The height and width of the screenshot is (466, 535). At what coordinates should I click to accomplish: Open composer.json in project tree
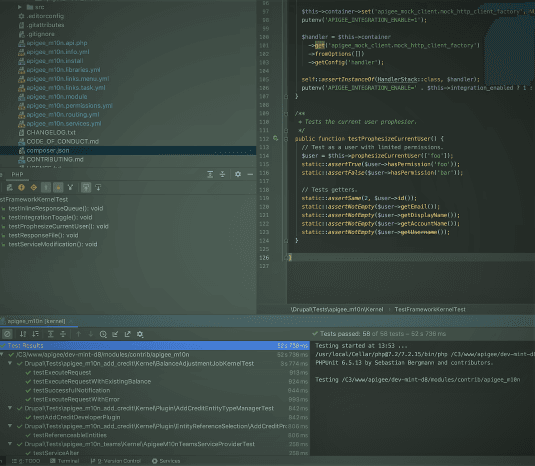[x=48, y=150]
